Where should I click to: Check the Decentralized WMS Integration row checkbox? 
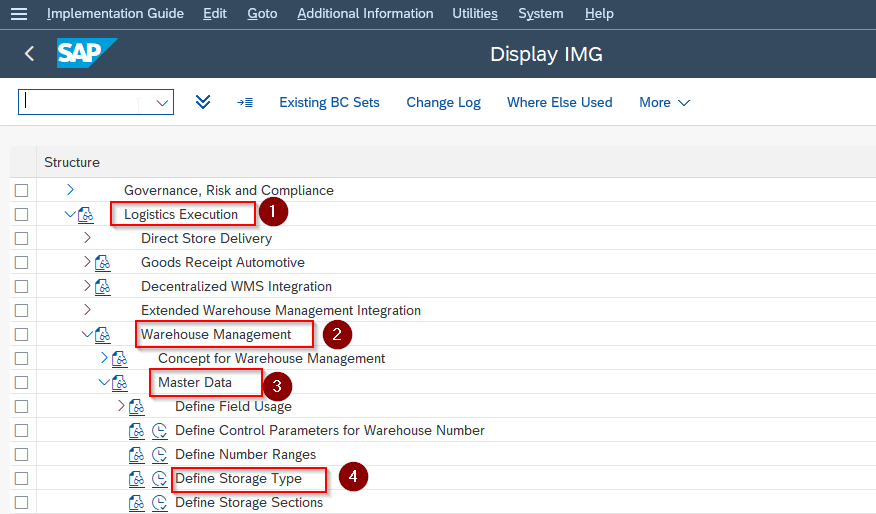point(21,287)
